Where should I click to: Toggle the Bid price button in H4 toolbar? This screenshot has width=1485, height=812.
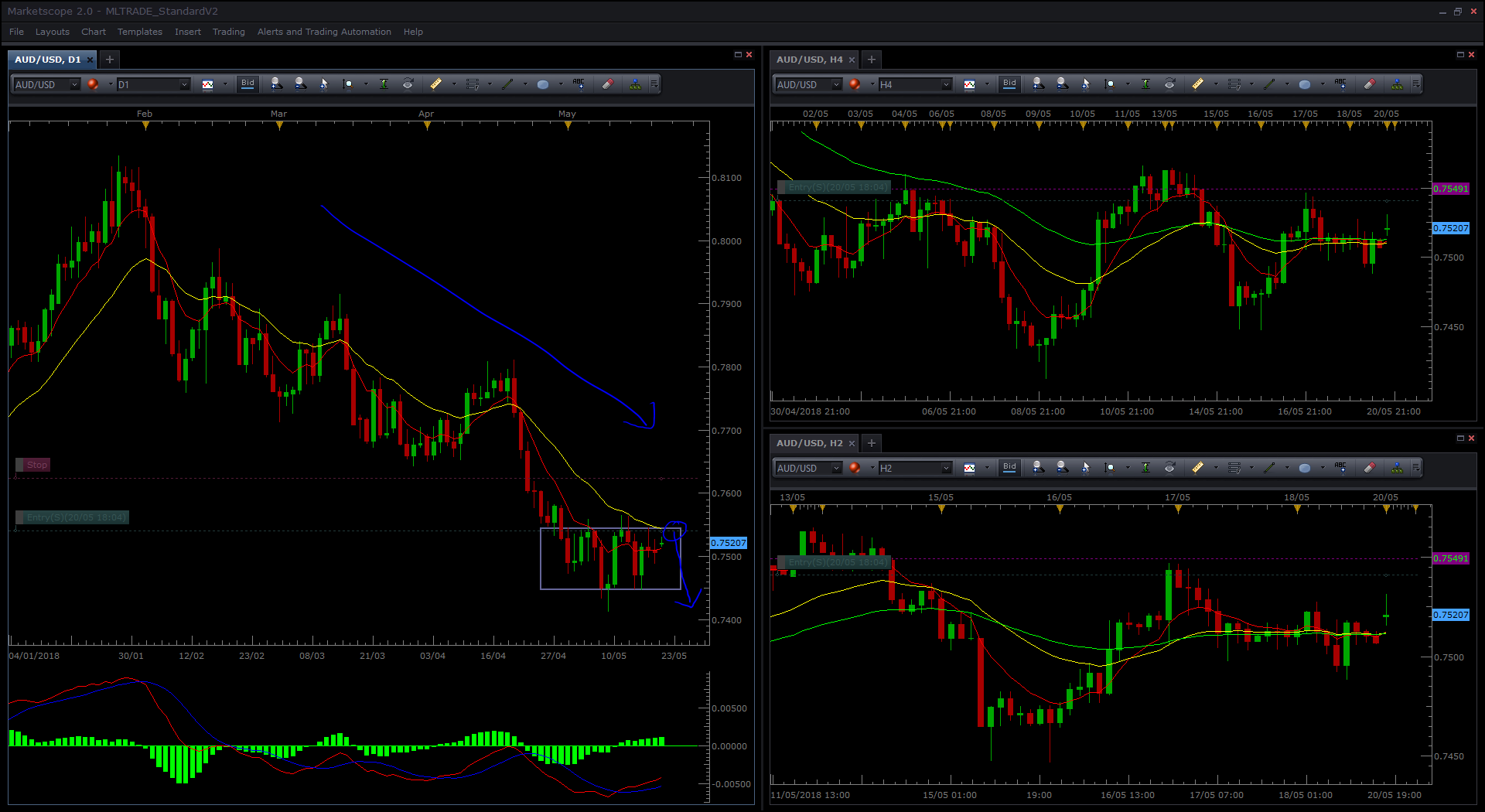pyautogui.click(x=1009, y=84)
